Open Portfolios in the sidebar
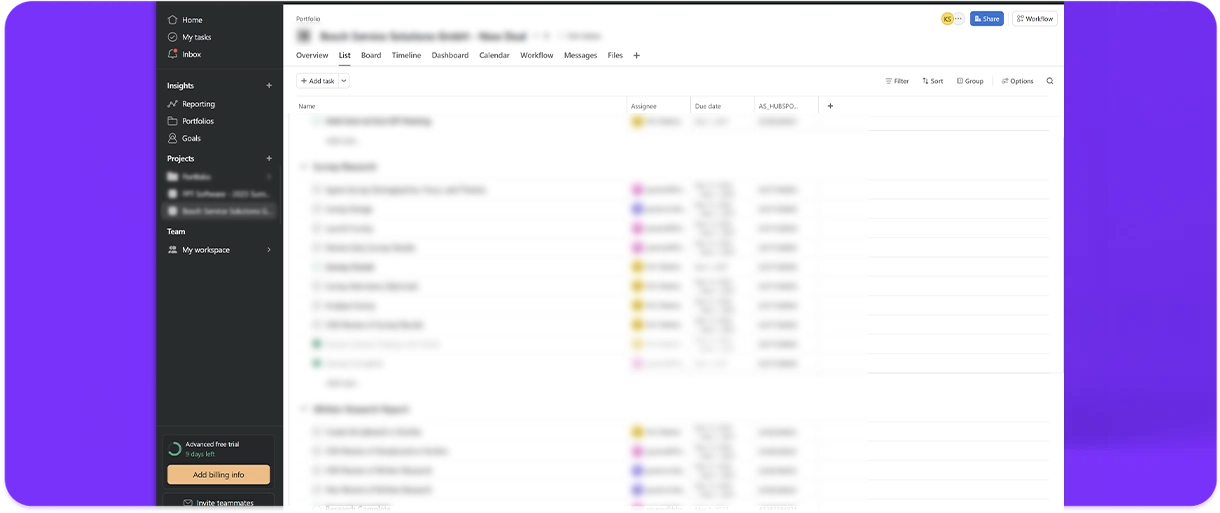This screenshot has width=1220, height=513. click(190, 121)
